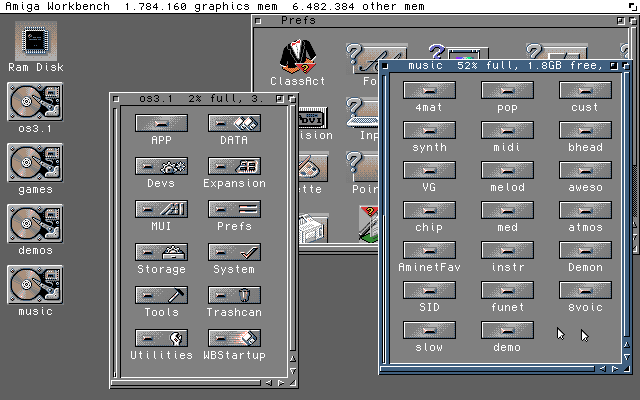This screenshot has height=400, width=640.
Task: Click the os3.1 window zoom gadget
Action: (x=280, y=99)
